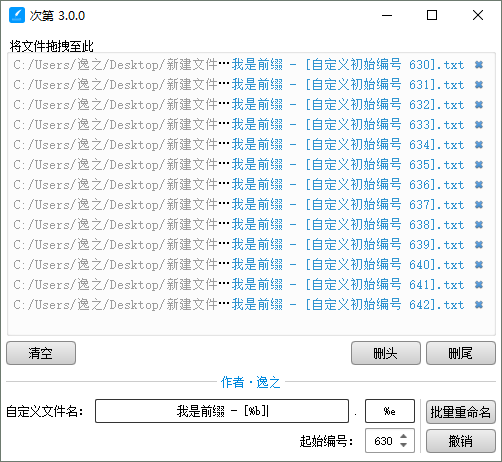Select the file path for 642.txt
Screen dimensions: 502x462
click(x=239, y=305)
